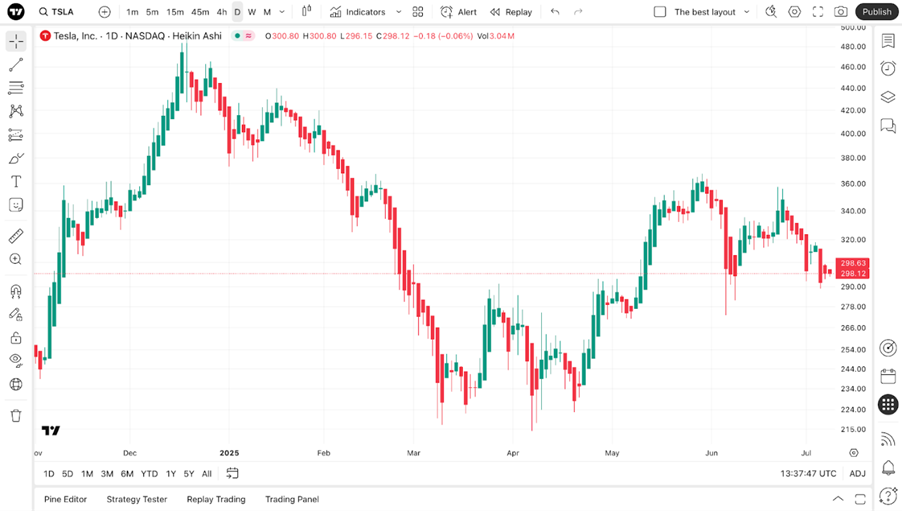Select 1m timeframe

(132, 12)
